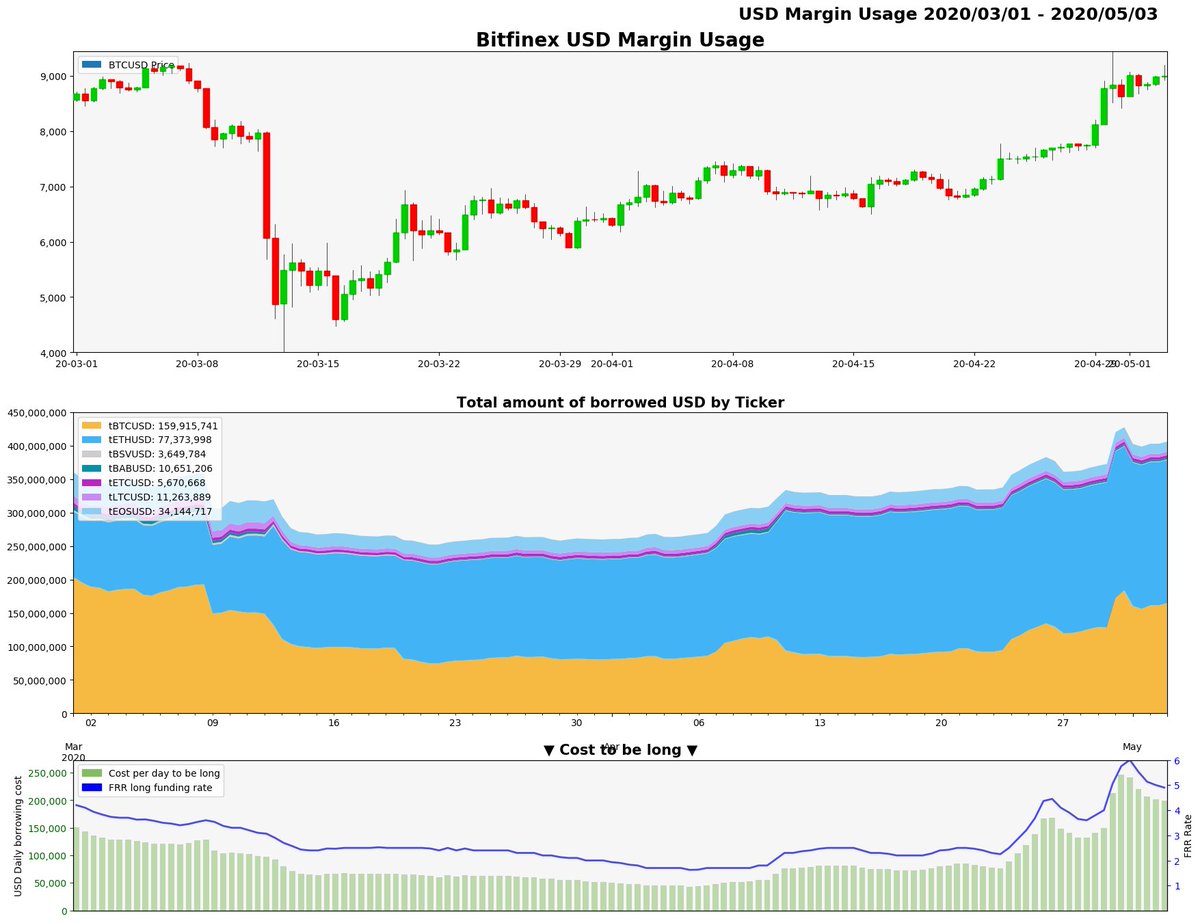Screen dimensions: 1200x923
Task: Click the 20-04-08 date label
Action: pos(733,365)
